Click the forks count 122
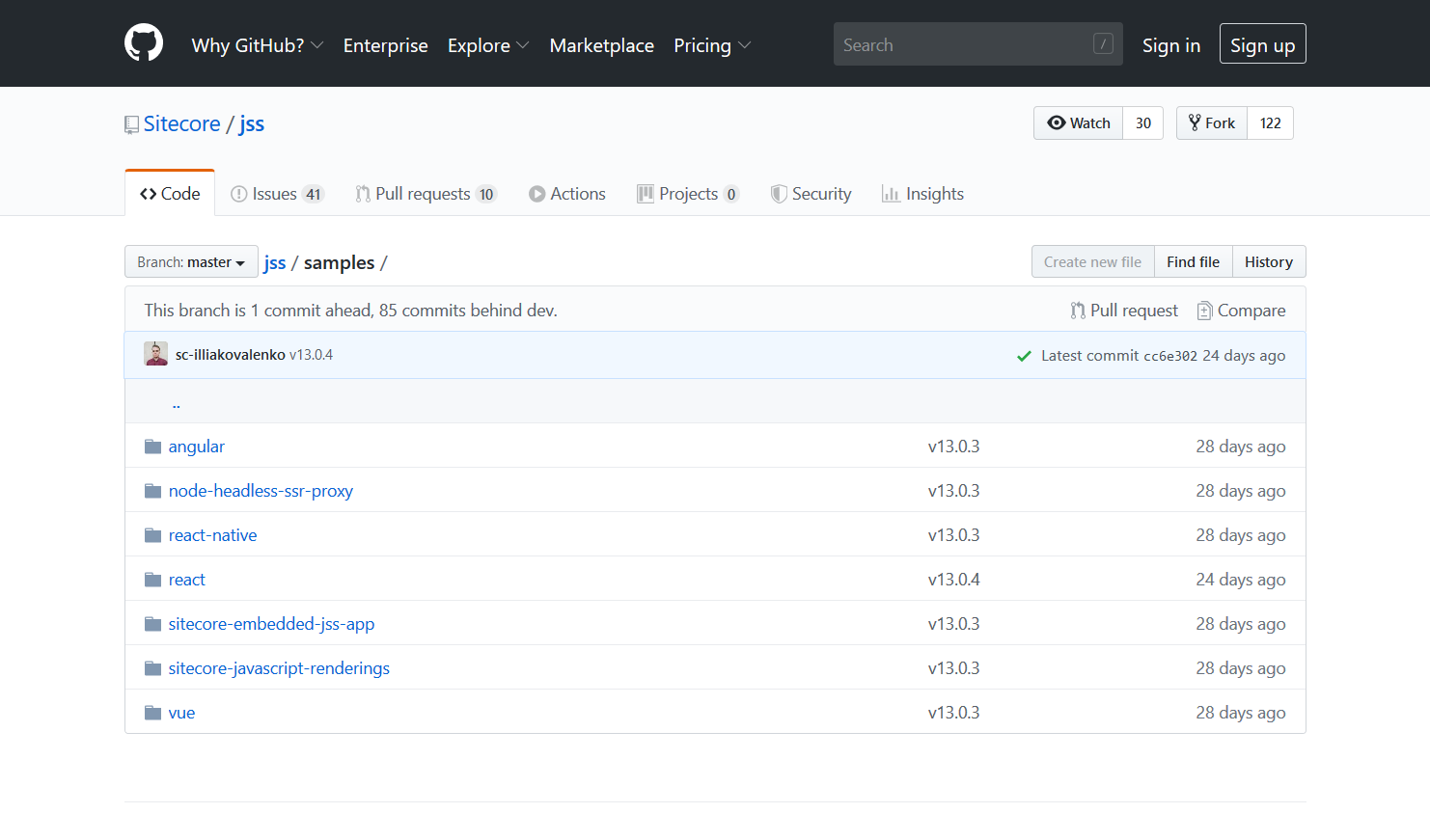The width and height of the screenshot is (1430, 840). (1271, 123)
